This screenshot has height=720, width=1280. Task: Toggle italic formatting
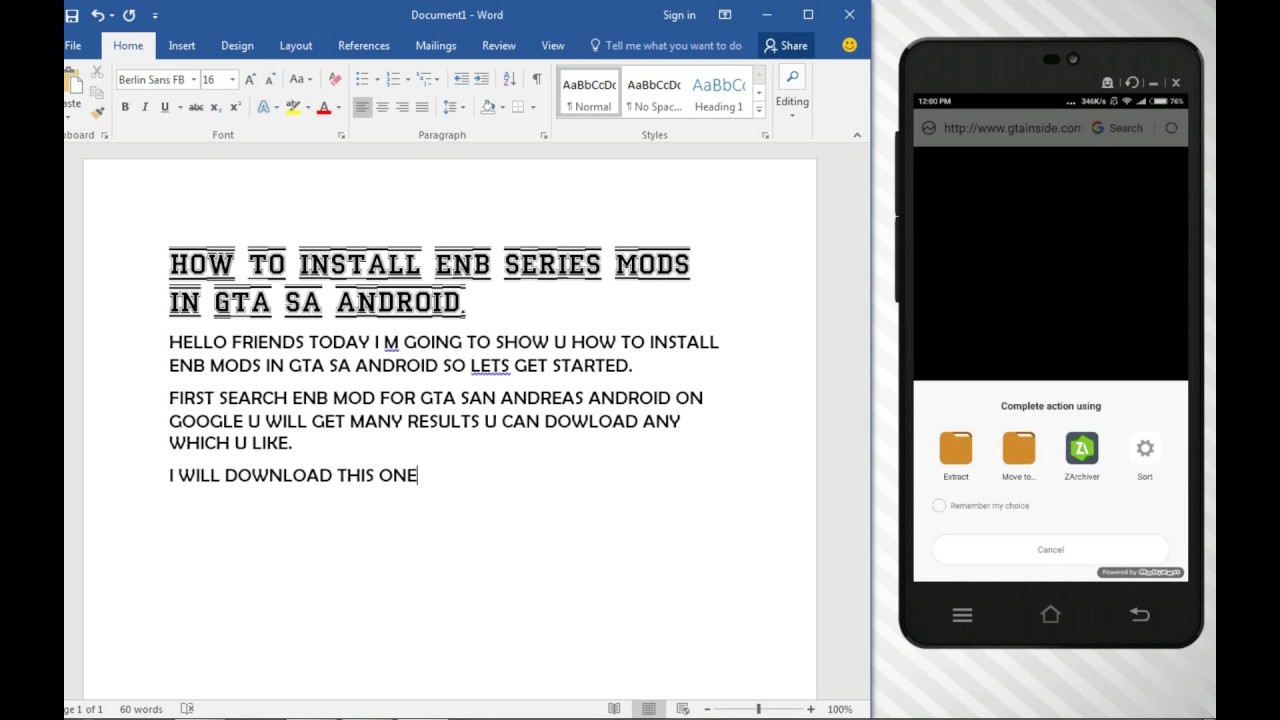(145, 107)
